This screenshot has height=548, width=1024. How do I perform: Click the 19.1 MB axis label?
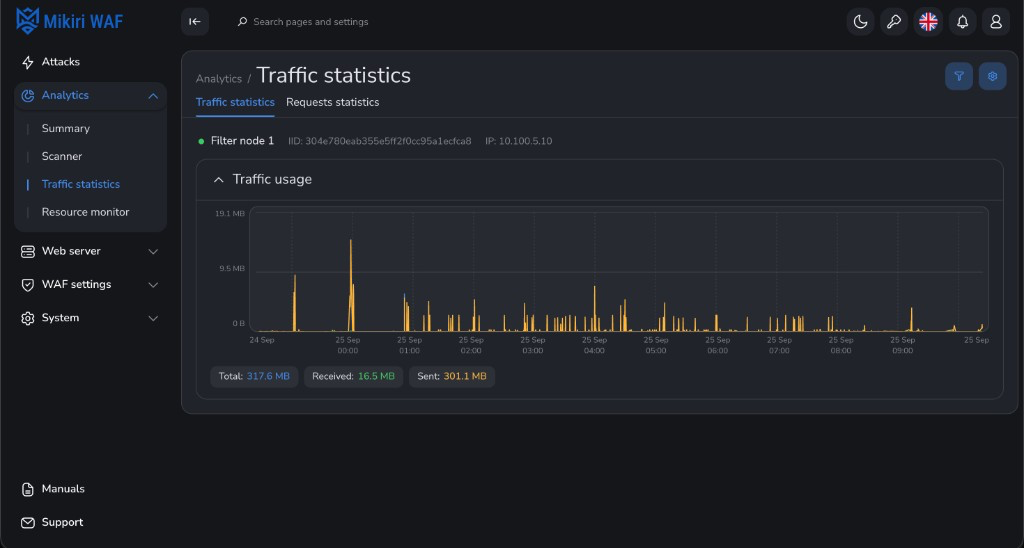230,214
